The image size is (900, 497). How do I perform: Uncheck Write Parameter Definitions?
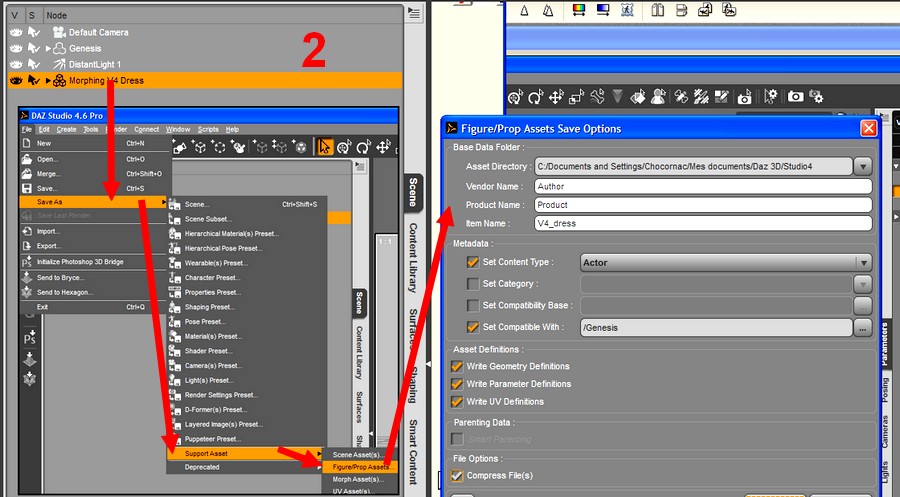pos(457,384)
